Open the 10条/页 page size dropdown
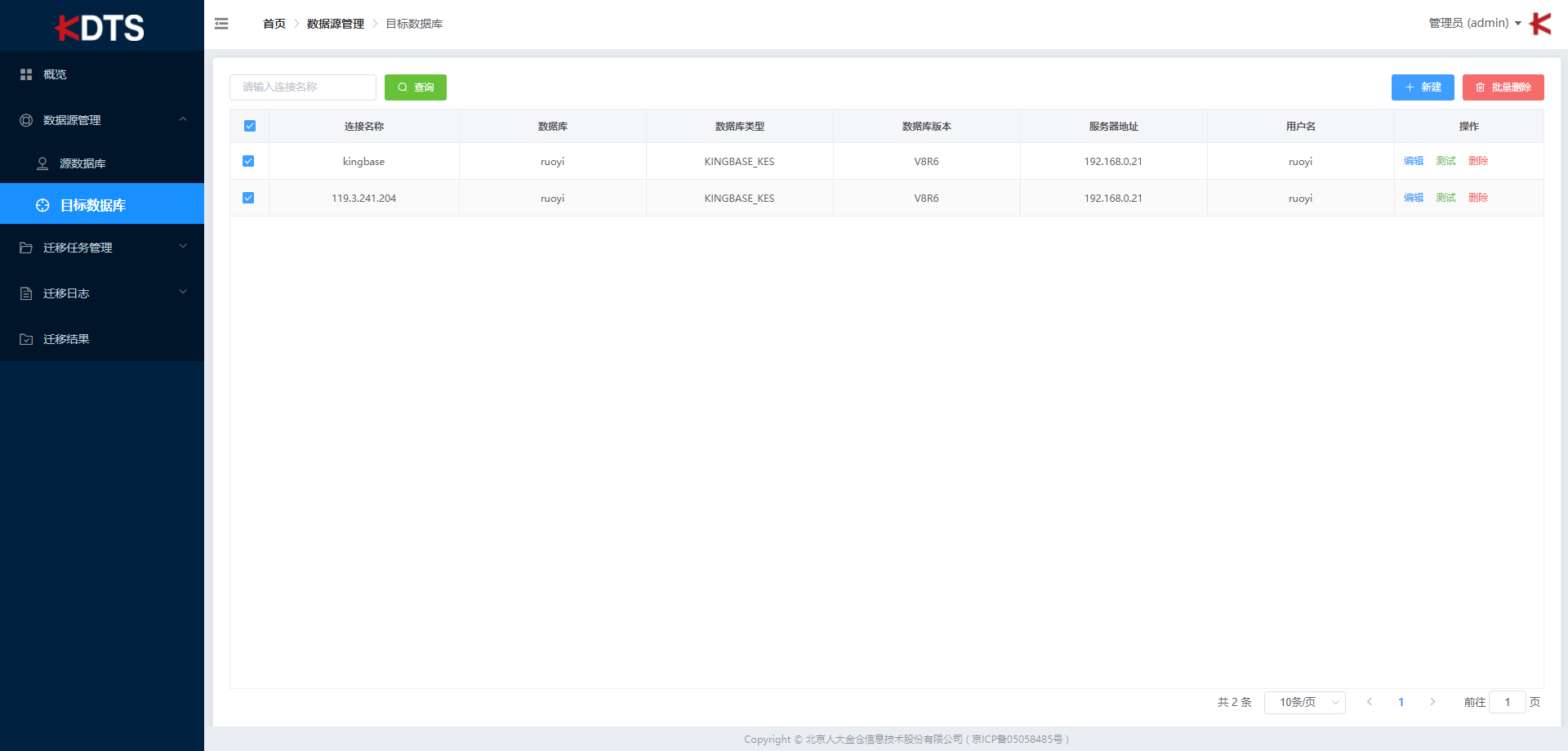Screen dimensions: 1568x751 click(x=1305, y=703)
